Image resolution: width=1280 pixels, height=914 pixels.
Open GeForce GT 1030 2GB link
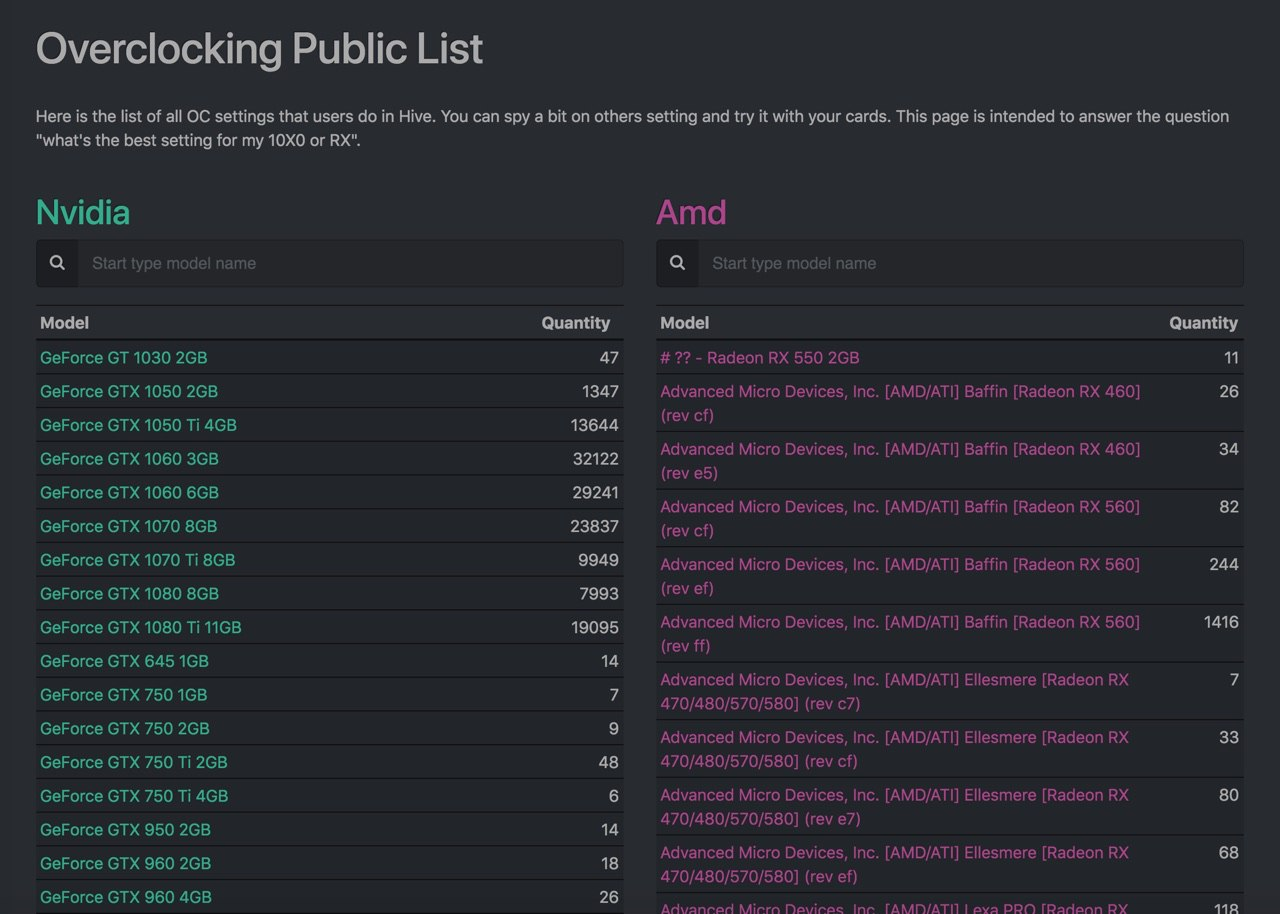[x=124, y=358]
